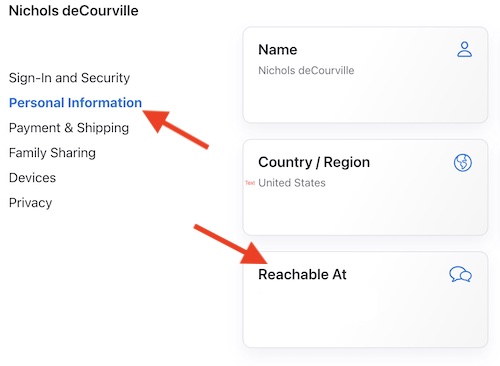Click the Country / Region title text
This screenshot has height=366, width=500.
tap(314, 162)
